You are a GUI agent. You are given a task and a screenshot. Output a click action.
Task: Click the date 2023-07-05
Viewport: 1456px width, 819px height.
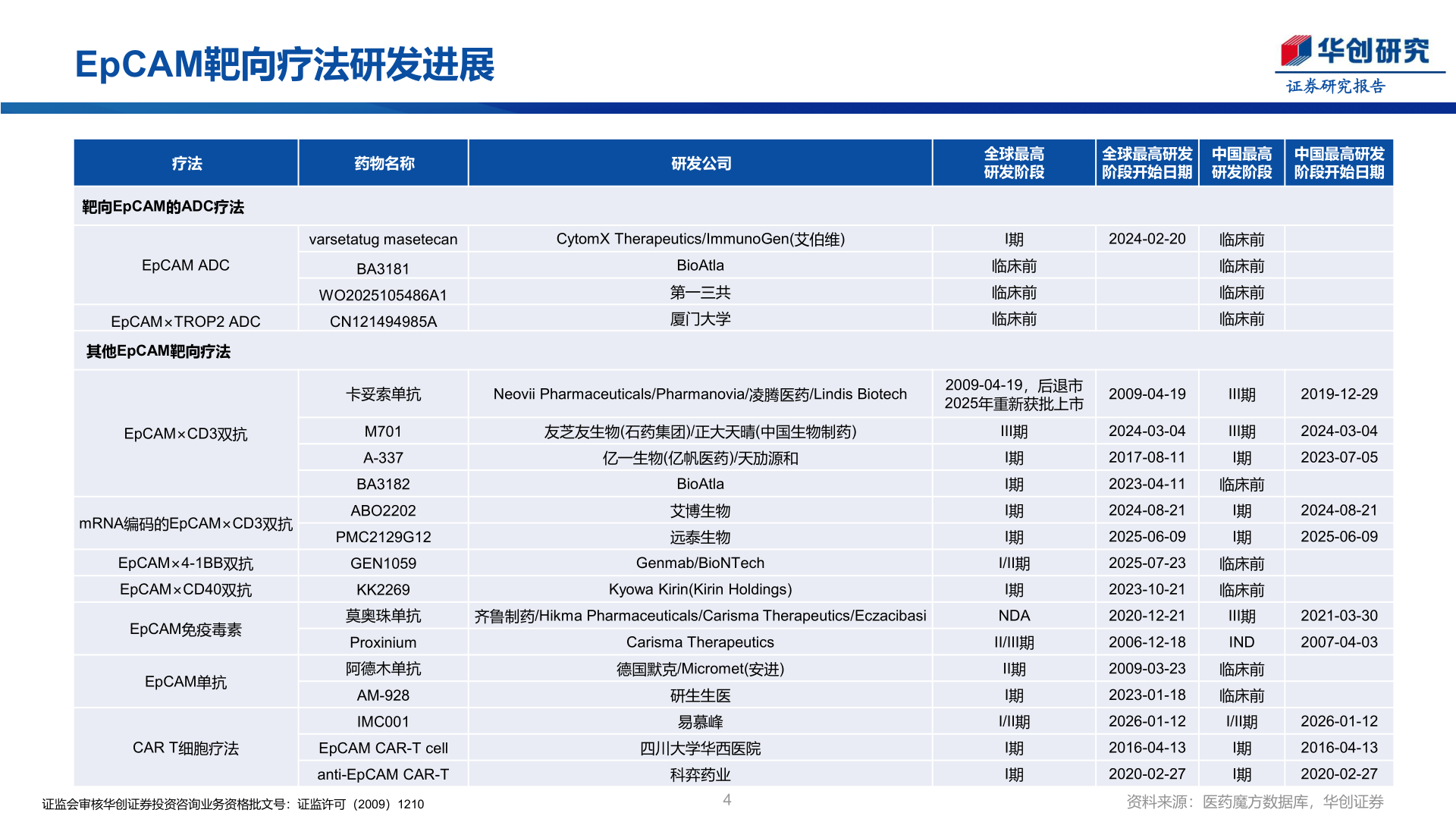(x=1339, y=457)
